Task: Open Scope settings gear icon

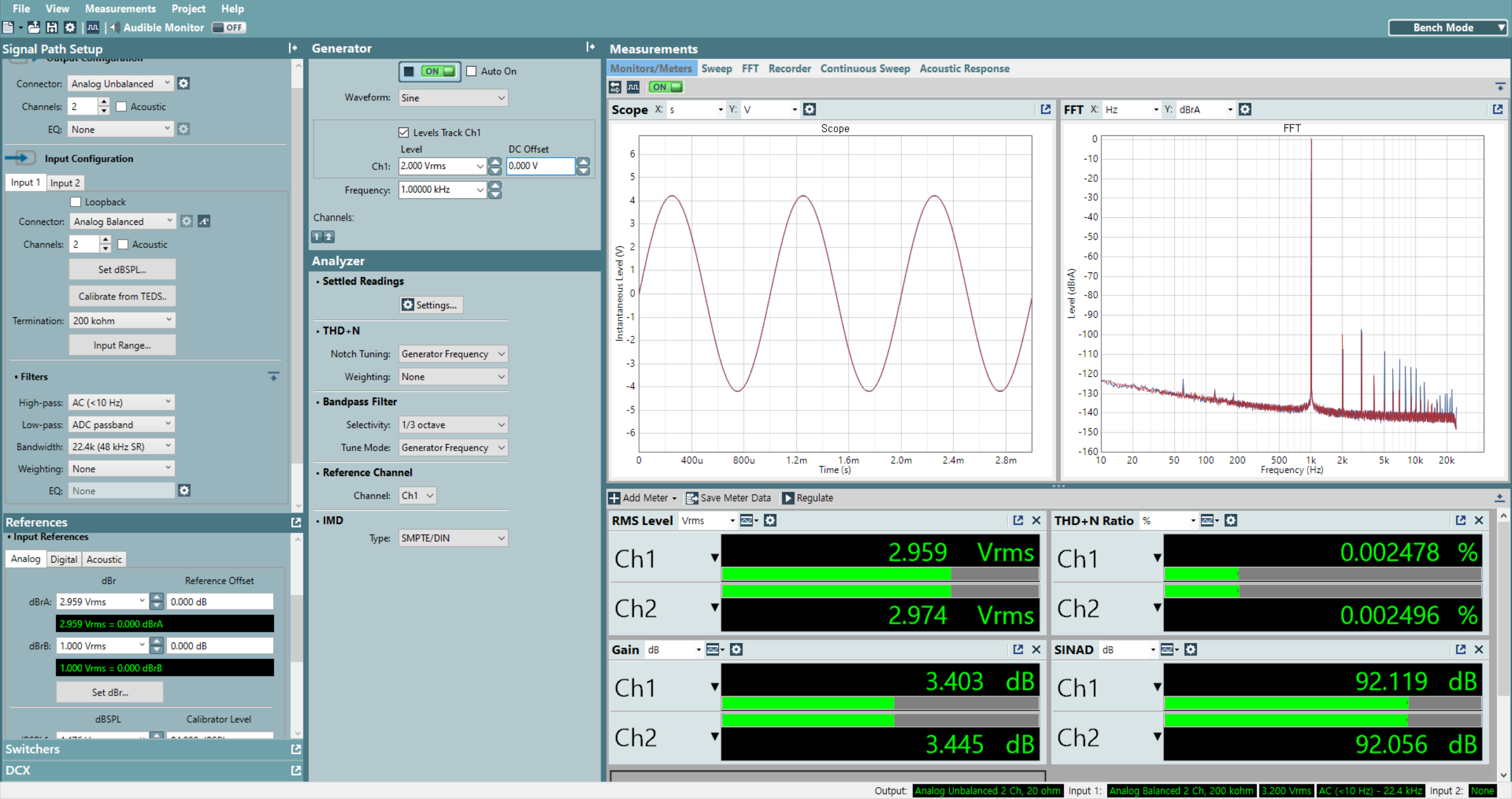Action: (810, 109)
